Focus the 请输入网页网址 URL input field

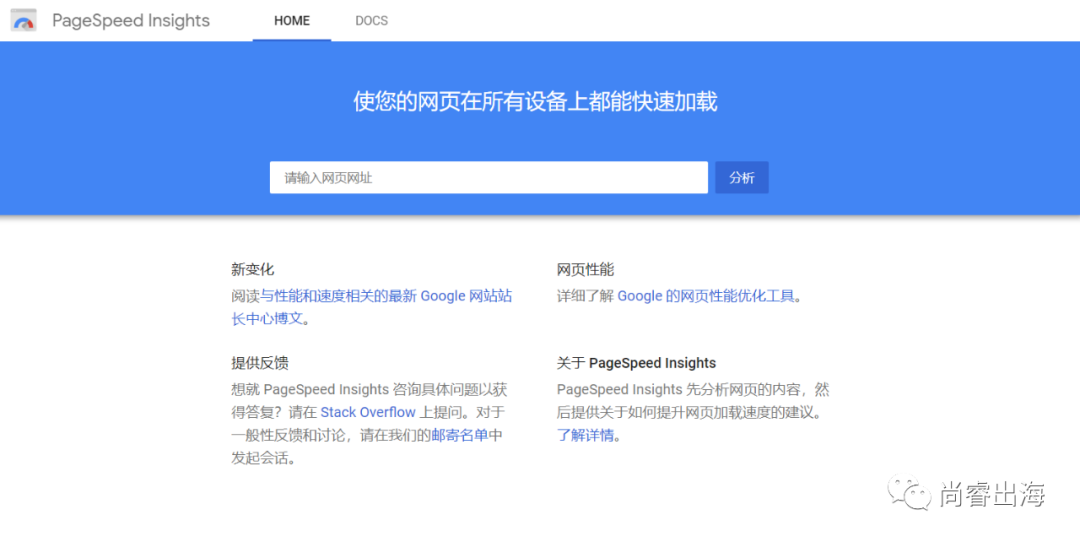pos(488,178)
